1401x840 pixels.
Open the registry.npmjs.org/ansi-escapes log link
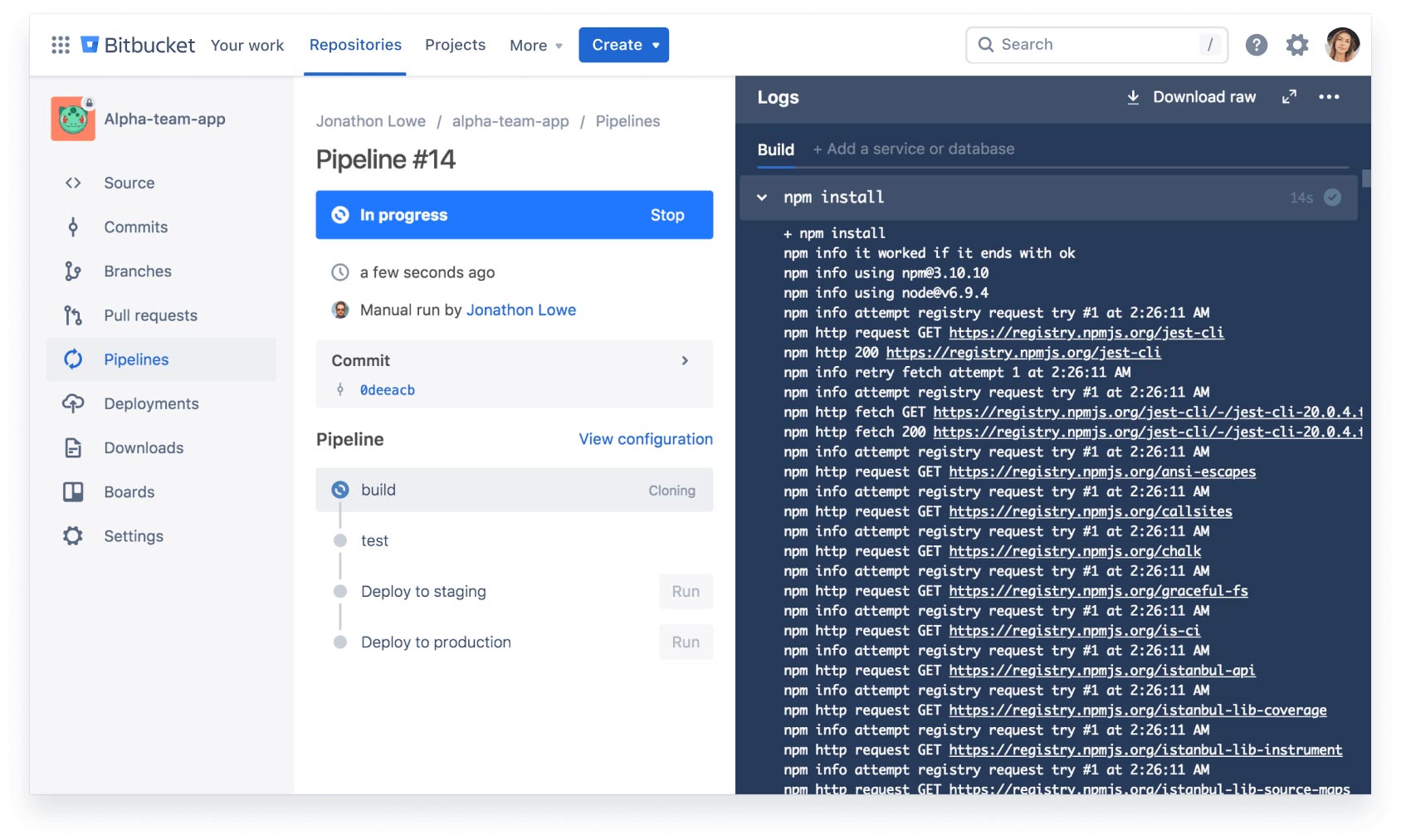[1102, 472]
